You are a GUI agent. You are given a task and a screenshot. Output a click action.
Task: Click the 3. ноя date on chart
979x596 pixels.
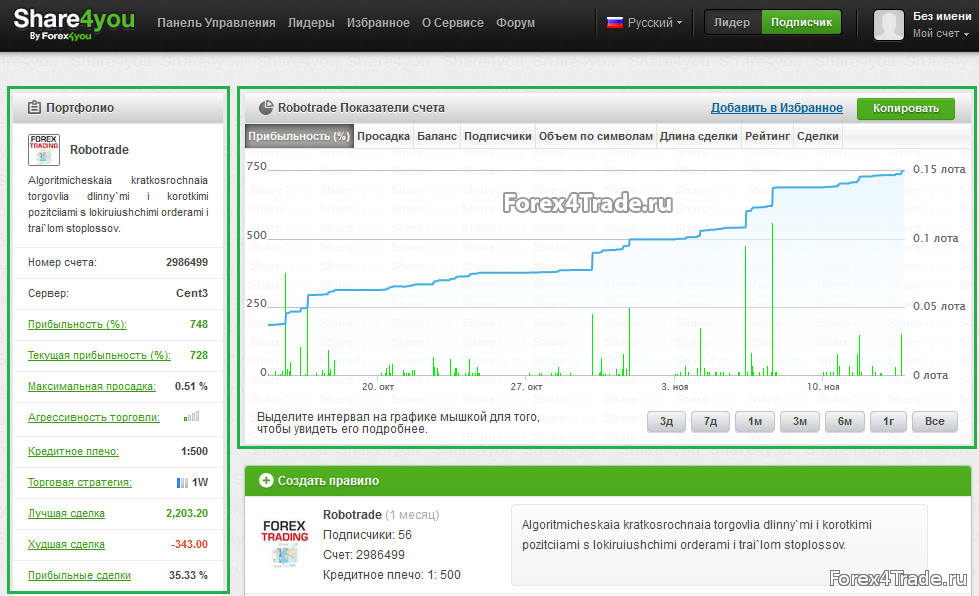(x=675, y=387)
